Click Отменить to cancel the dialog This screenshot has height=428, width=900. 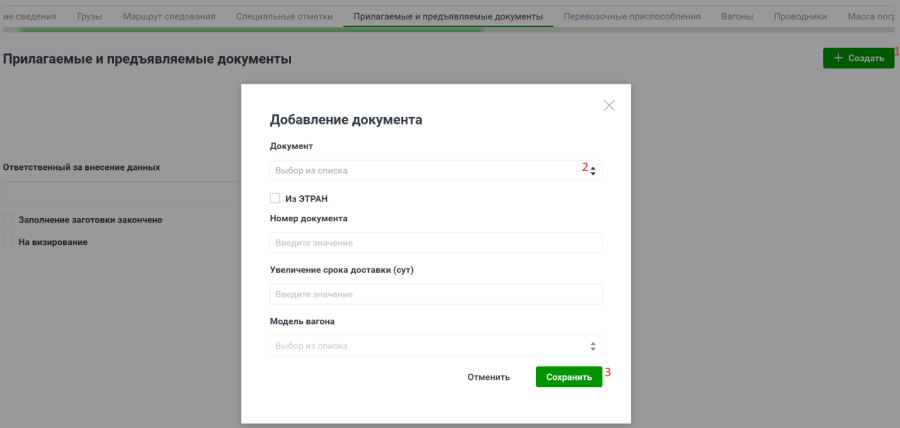(488, 377)
